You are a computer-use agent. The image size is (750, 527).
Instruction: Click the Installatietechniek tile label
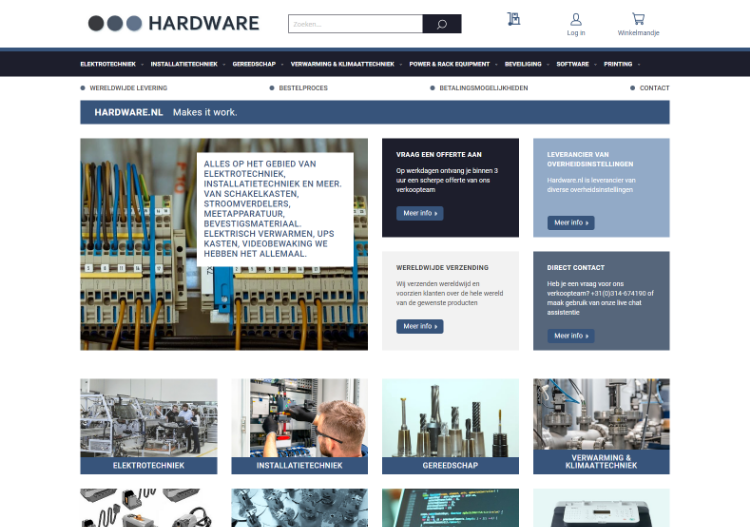pyautogui.click(x=299, y=466)
